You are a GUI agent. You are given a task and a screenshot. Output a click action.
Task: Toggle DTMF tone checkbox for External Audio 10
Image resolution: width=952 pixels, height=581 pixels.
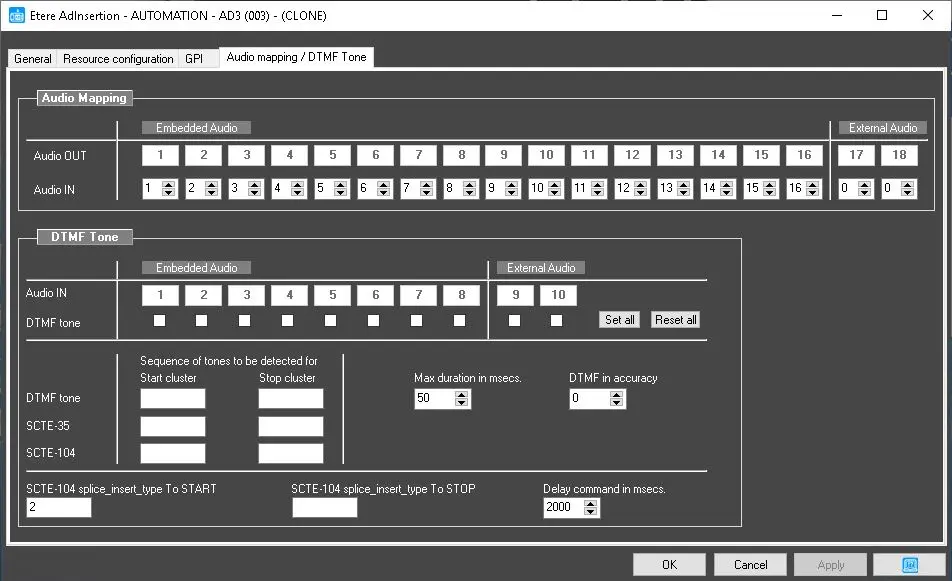tap(557, 321)
